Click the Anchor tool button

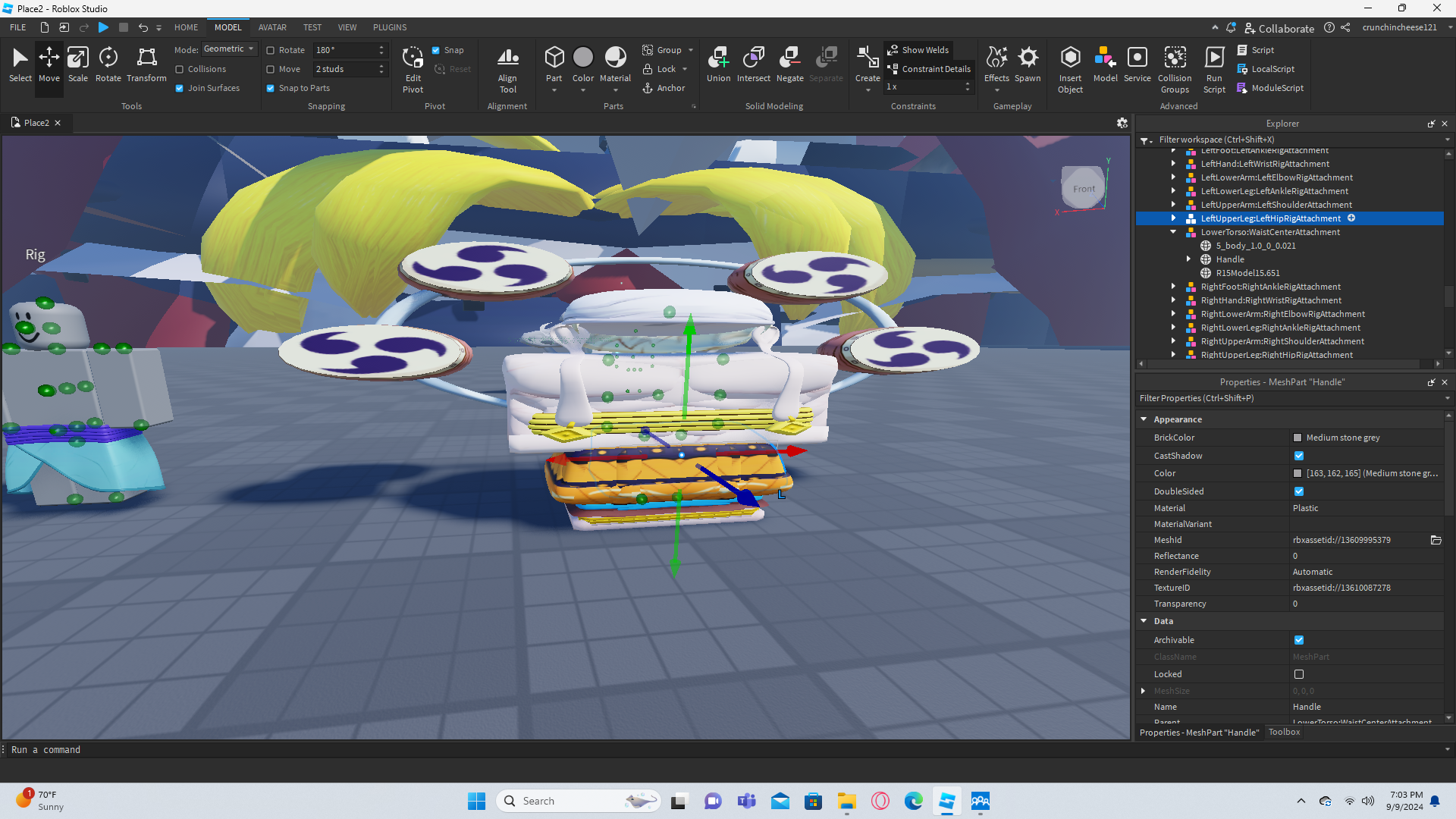click(664, 88)
